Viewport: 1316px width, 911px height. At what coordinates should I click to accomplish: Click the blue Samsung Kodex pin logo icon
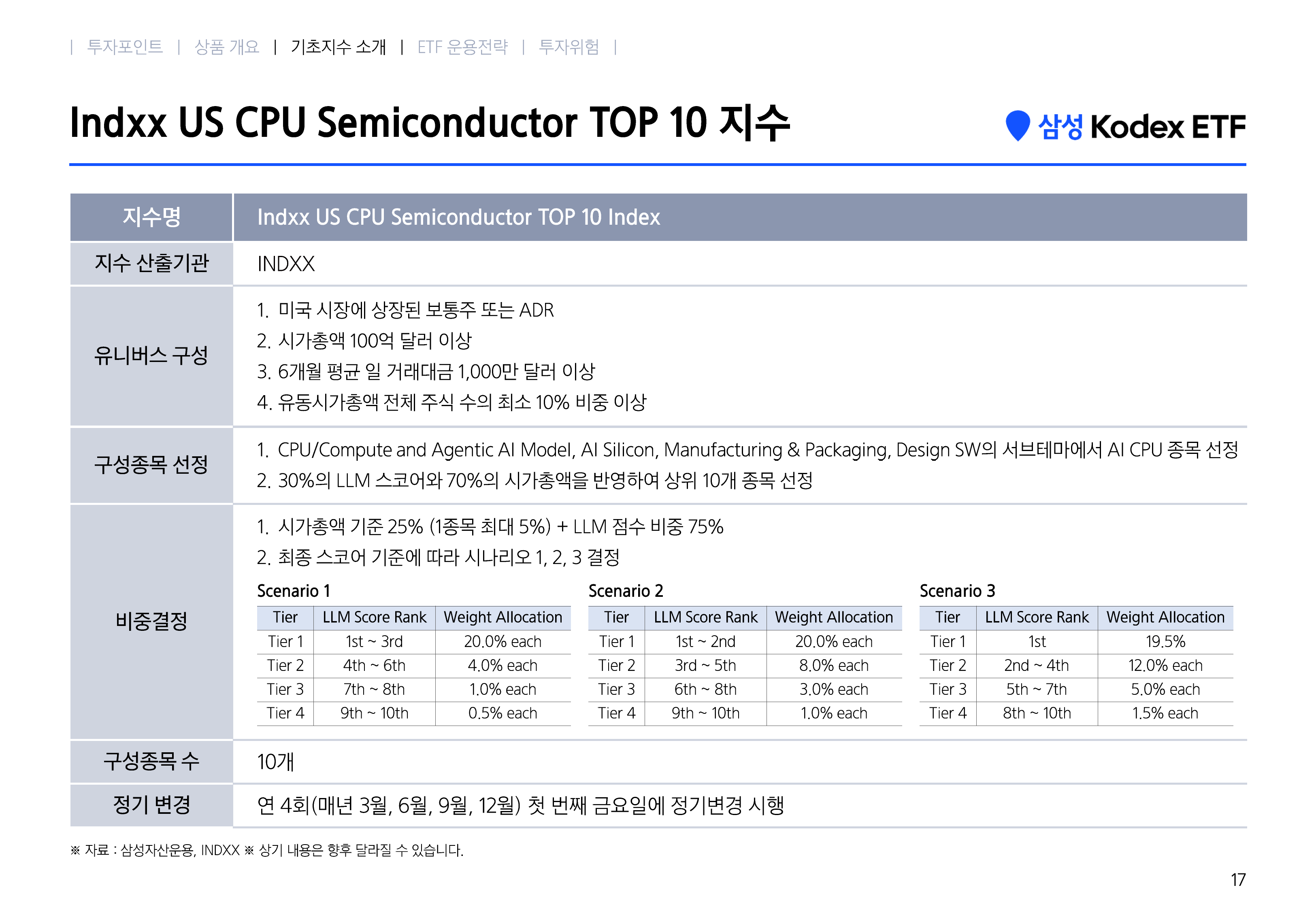tap(1017, 126)
